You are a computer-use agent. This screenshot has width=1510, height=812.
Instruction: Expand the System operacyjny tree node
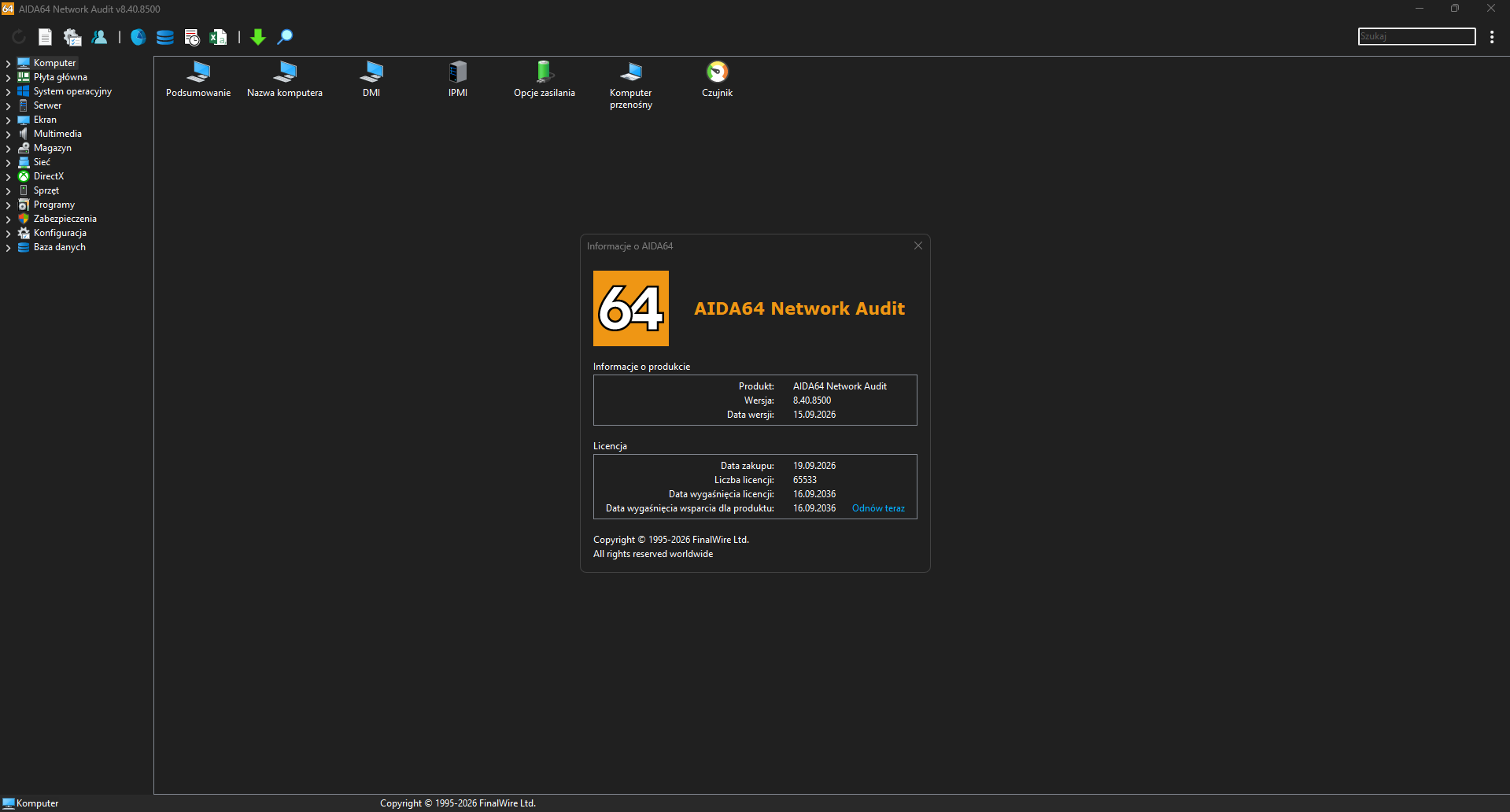pos(8,92)
